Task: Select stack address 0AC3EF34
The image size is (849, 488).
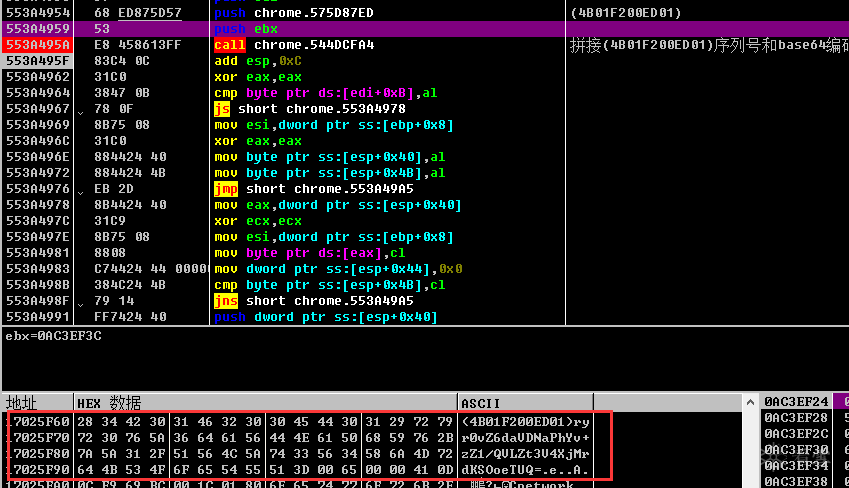Action: 796,466
